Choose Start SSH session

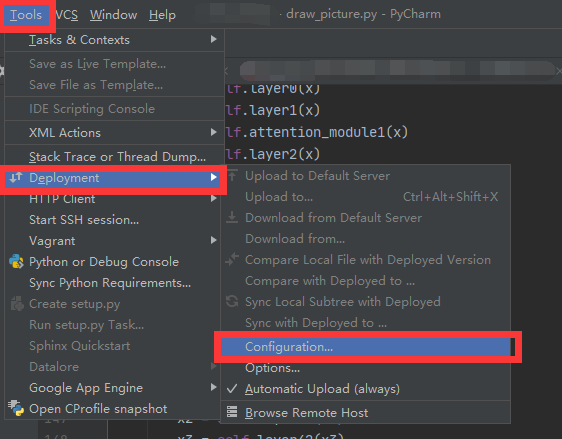pyautogui.click(x=114, y=220)
